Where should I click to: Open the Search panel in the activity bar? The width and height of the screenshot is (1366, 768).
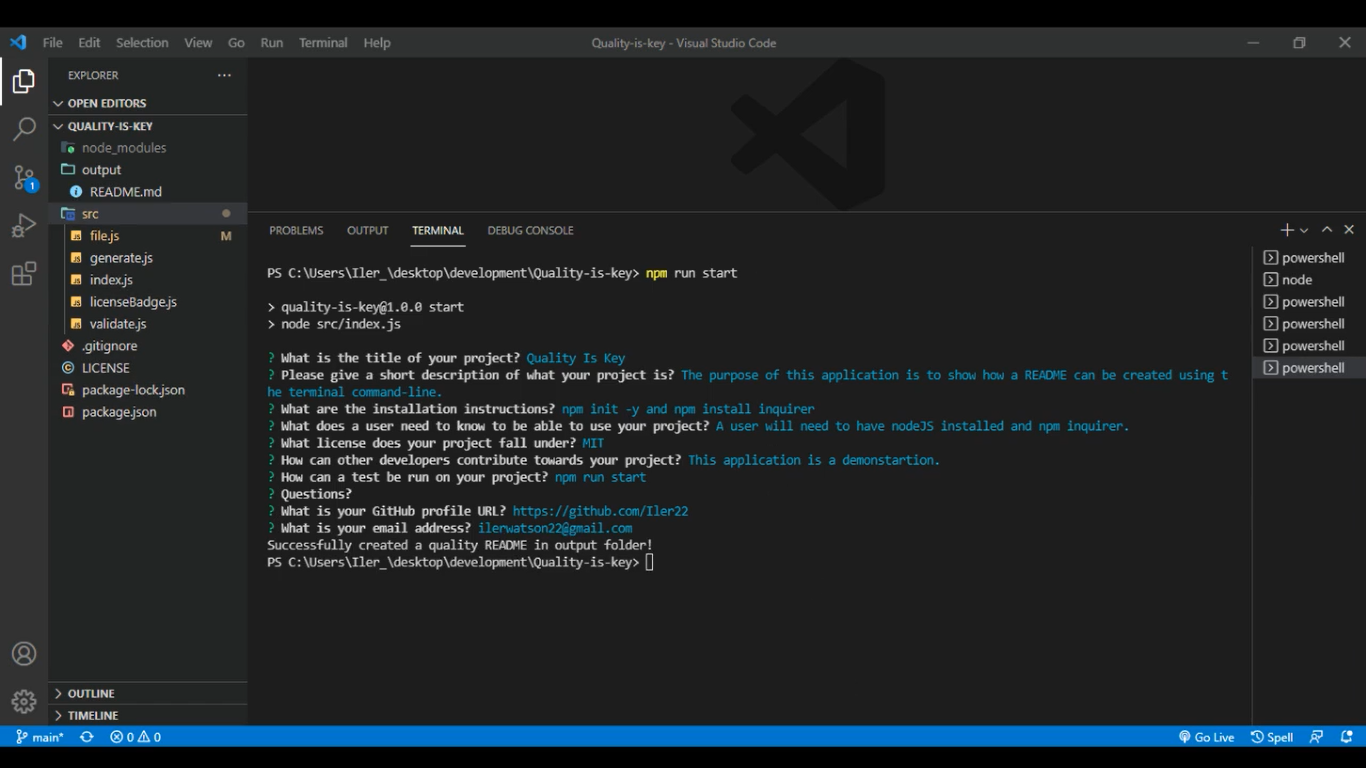pyautogui.click(x=24, y=129)
